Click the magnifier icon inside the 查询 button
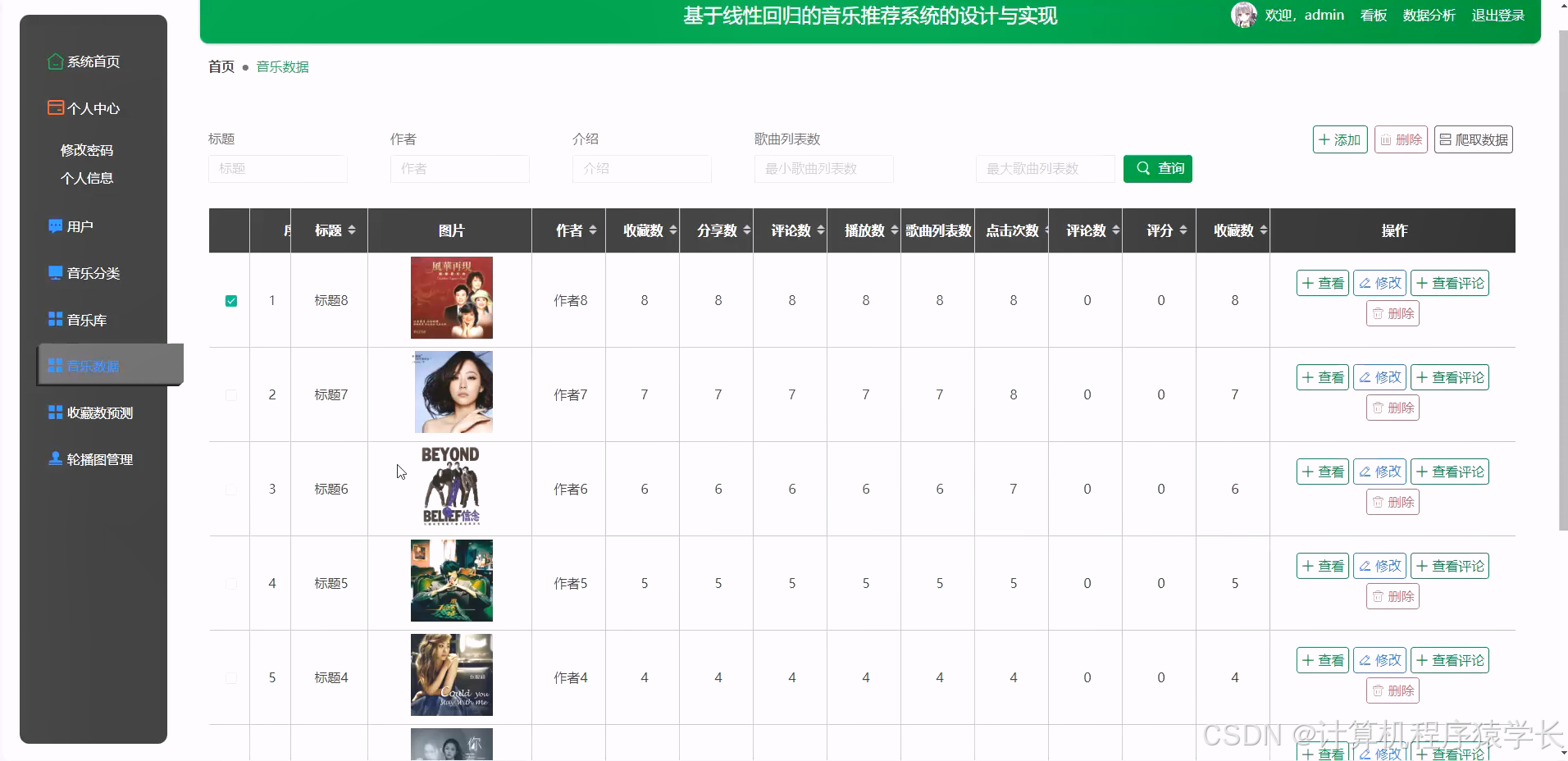The height and width of the screenshot is (761, 1568). coord(1145,168)
